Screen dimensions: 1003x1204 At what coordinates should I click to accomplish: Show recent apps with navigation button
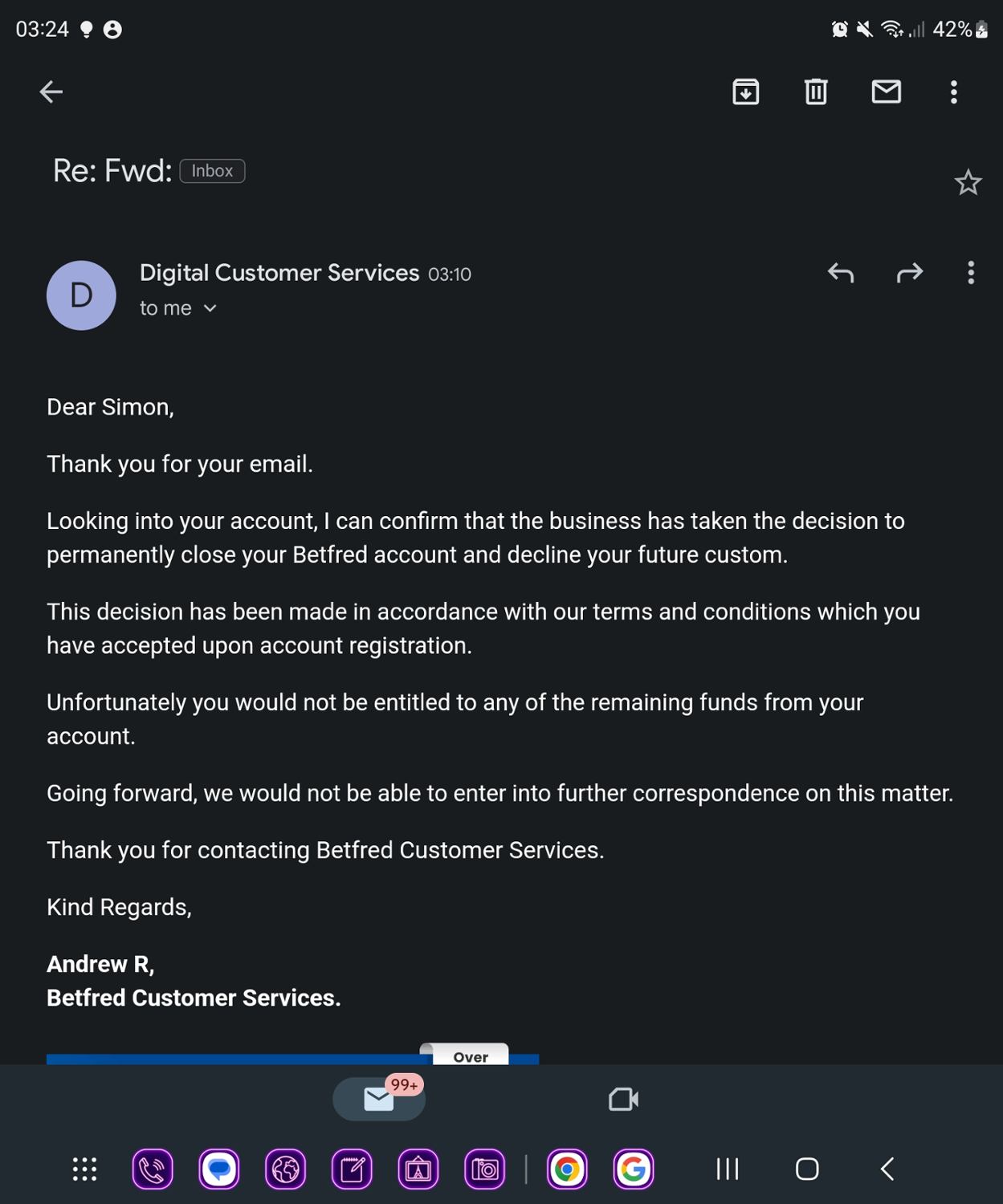[x=728, y=1169]
